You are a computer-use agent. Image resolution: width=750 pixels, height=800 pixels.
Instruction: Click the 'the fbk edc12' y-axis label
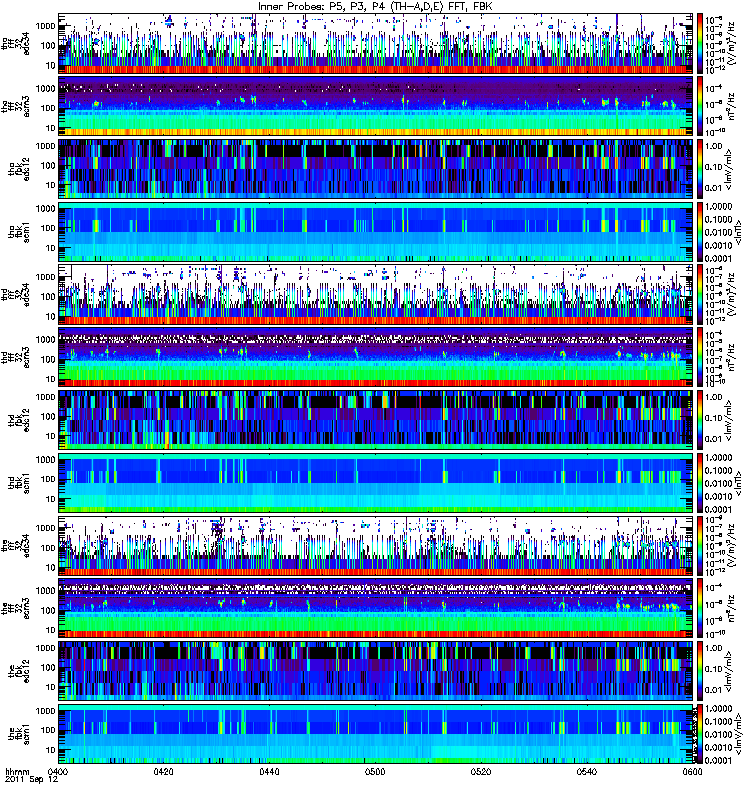tap(19, 671)
